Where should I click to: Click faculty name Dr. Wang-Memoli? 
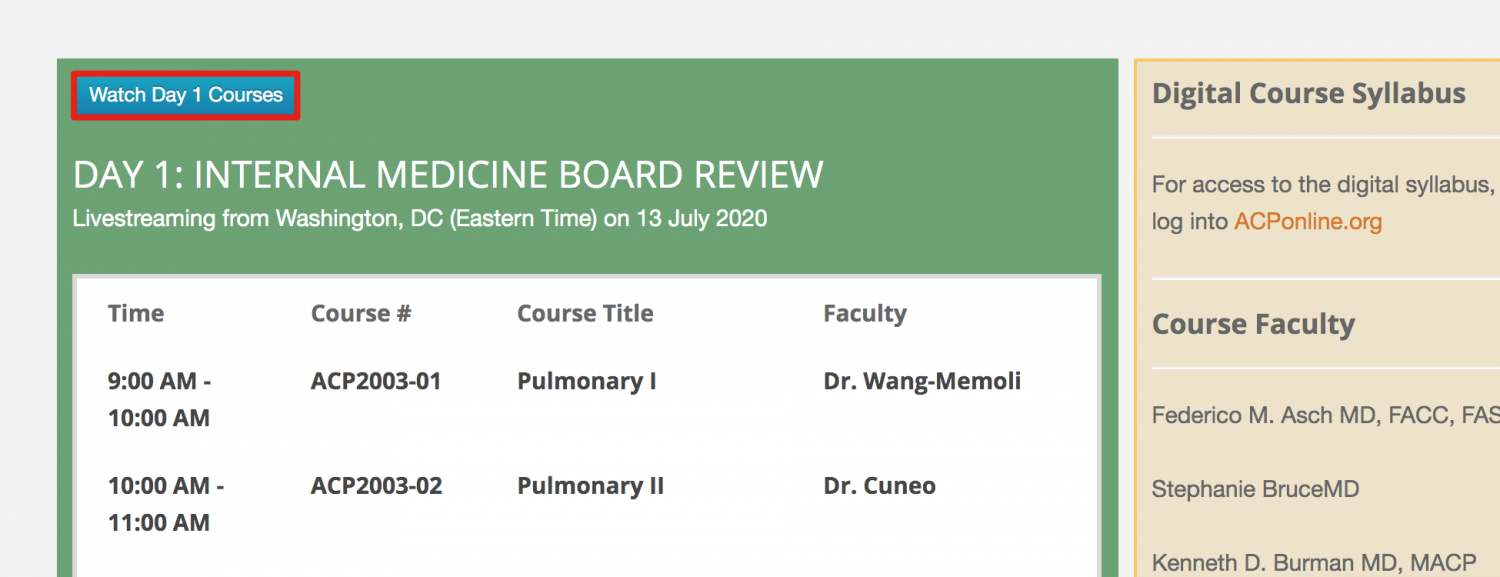[922, 381]
